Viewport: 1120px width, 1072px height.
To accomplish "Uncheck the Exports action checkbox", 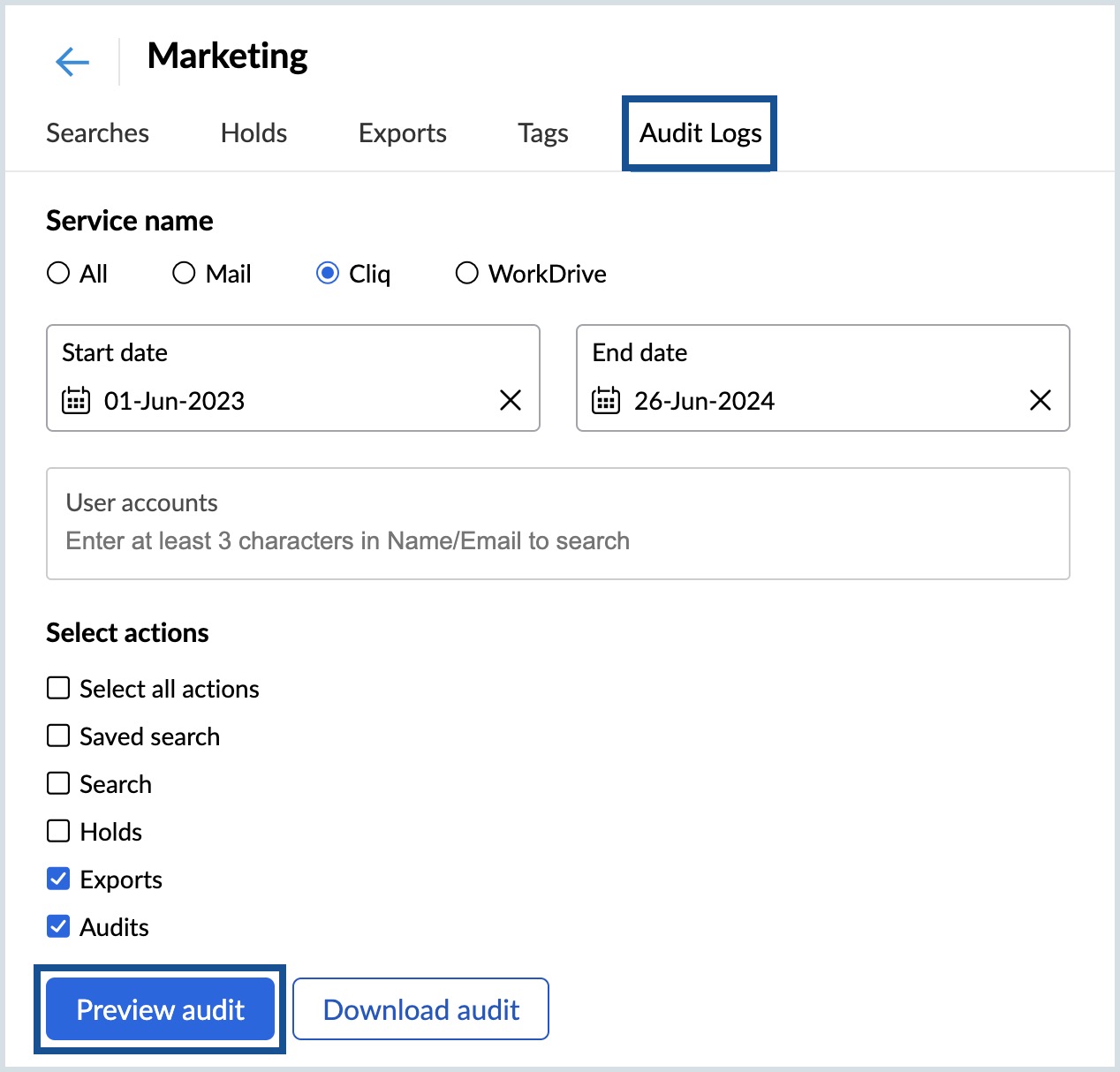I will pos(58,879).
